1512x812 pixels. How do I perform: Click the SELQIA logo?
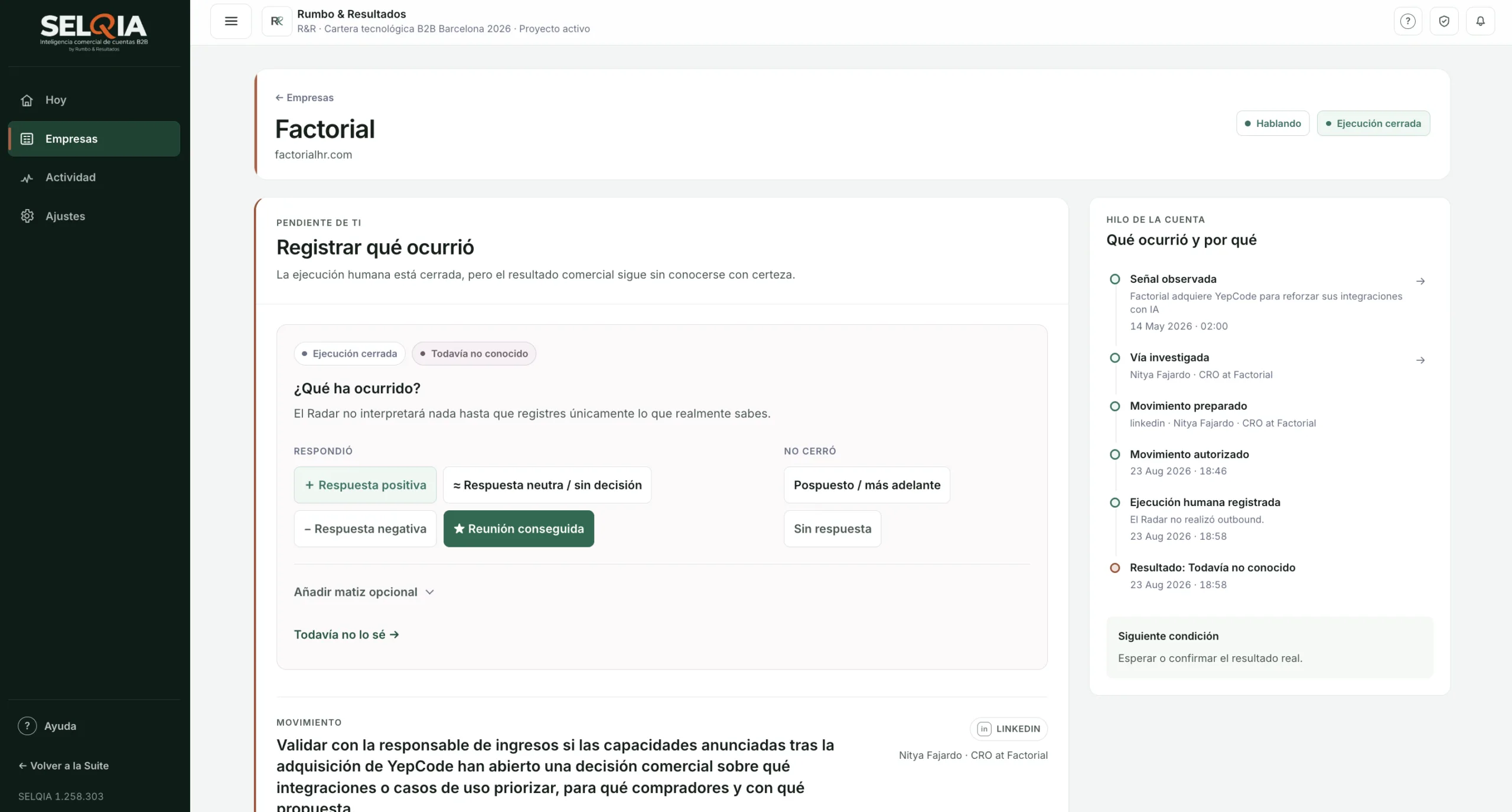tap(94, 32)
